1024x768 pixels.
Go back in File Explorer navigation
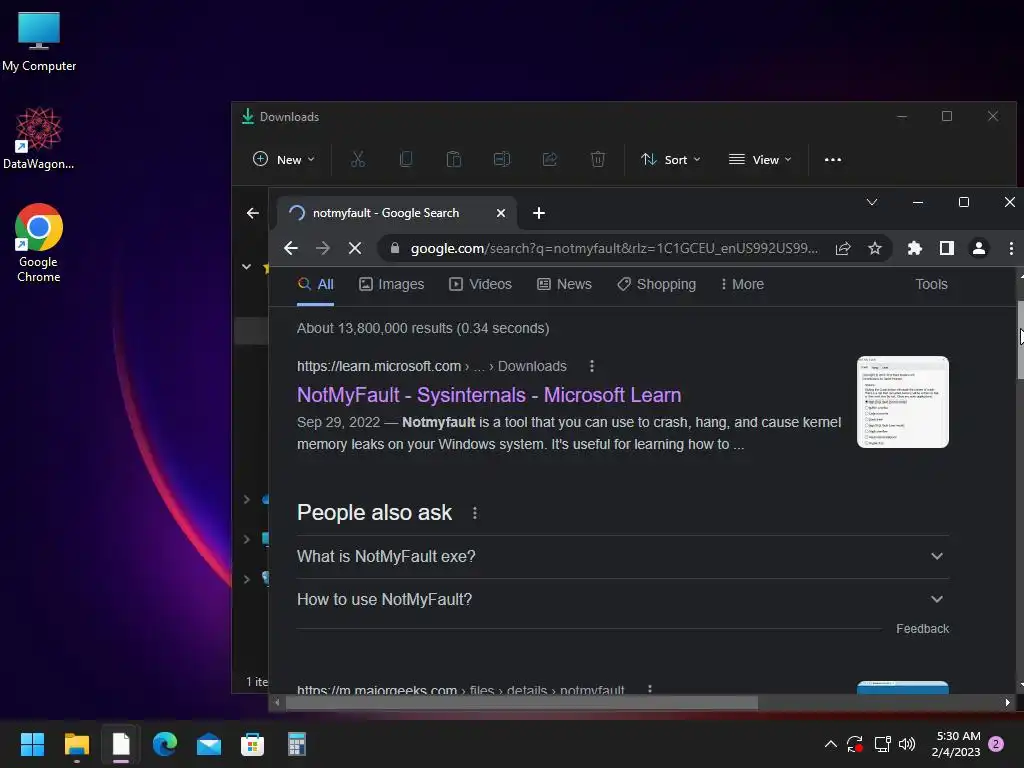[x=253, y=213]
